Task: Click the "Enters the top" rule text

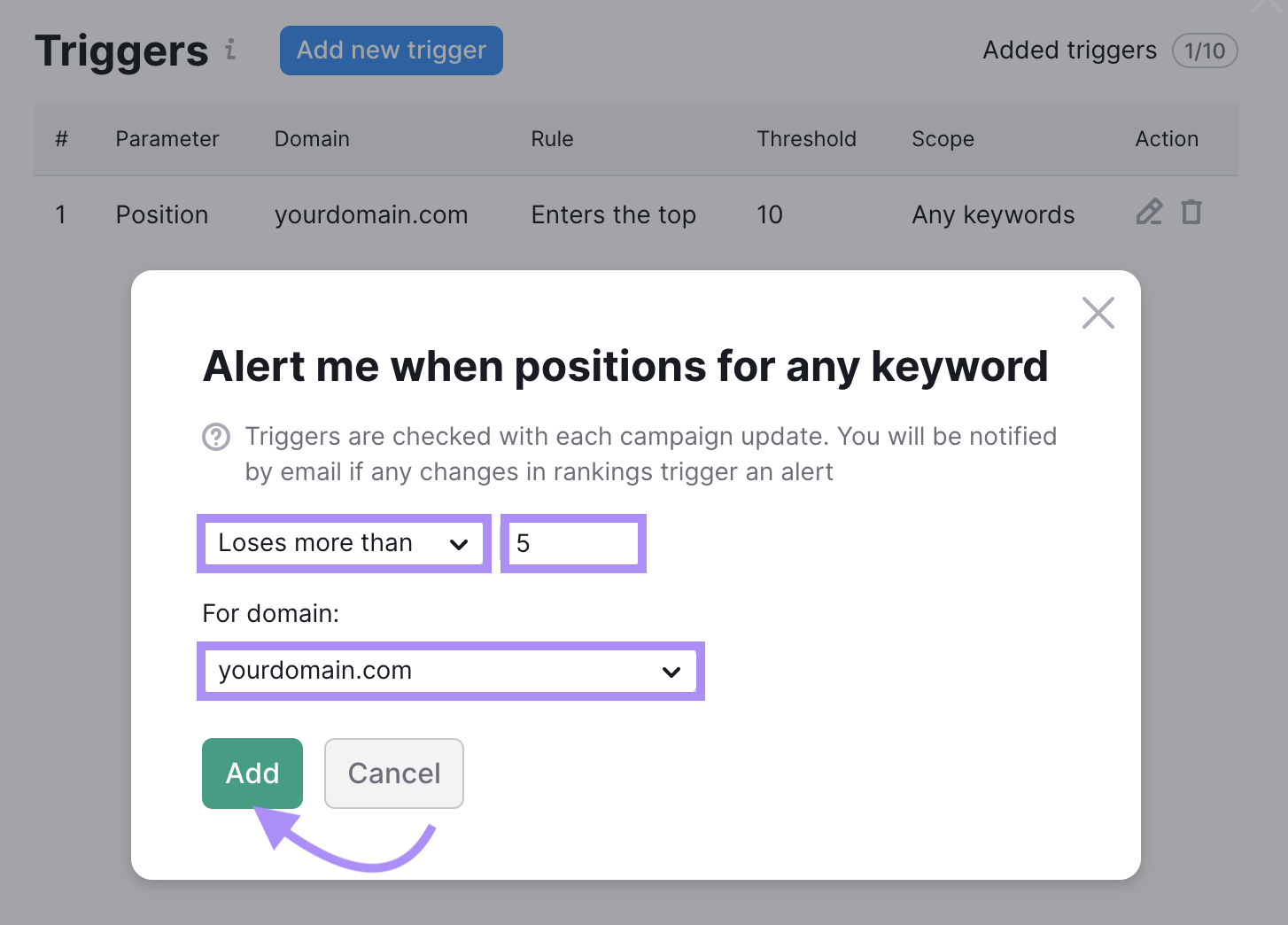Action: [x=613, y=214]
